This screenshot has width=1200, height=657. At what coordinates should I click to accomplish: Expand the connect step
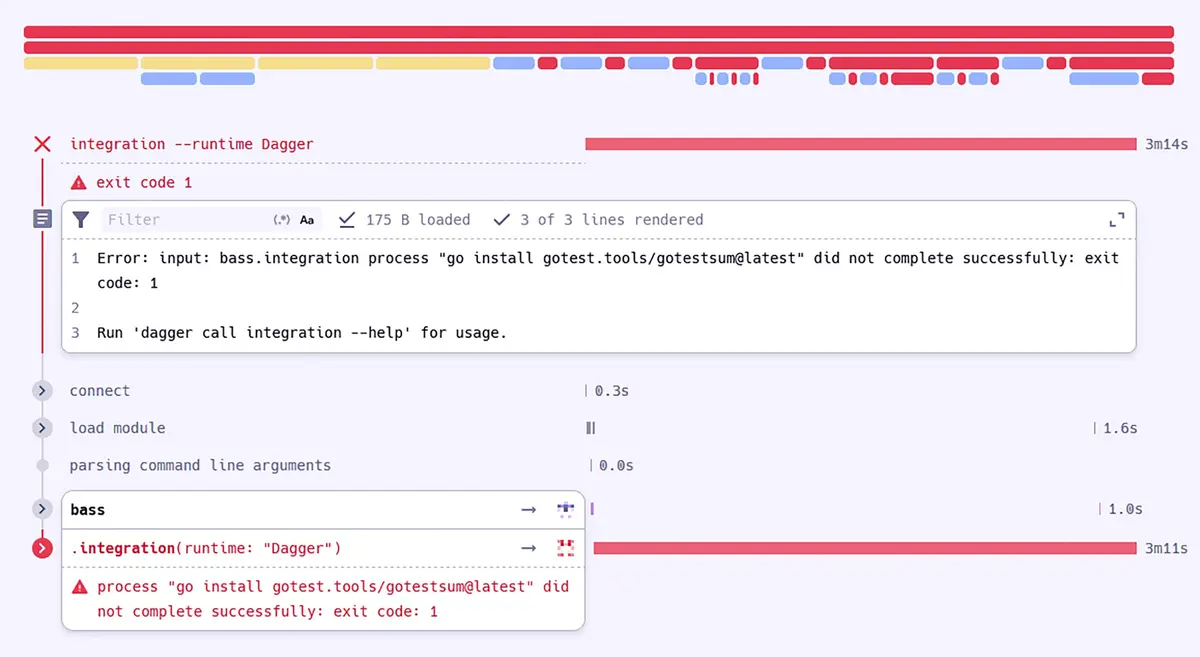[x=42, y=391]
